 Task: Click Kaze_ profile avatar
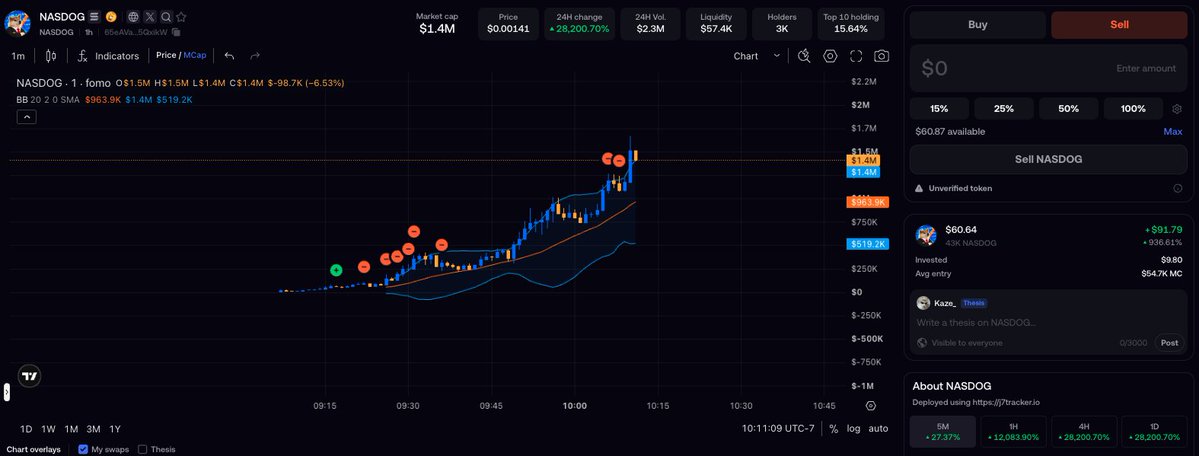click(923, 303)
